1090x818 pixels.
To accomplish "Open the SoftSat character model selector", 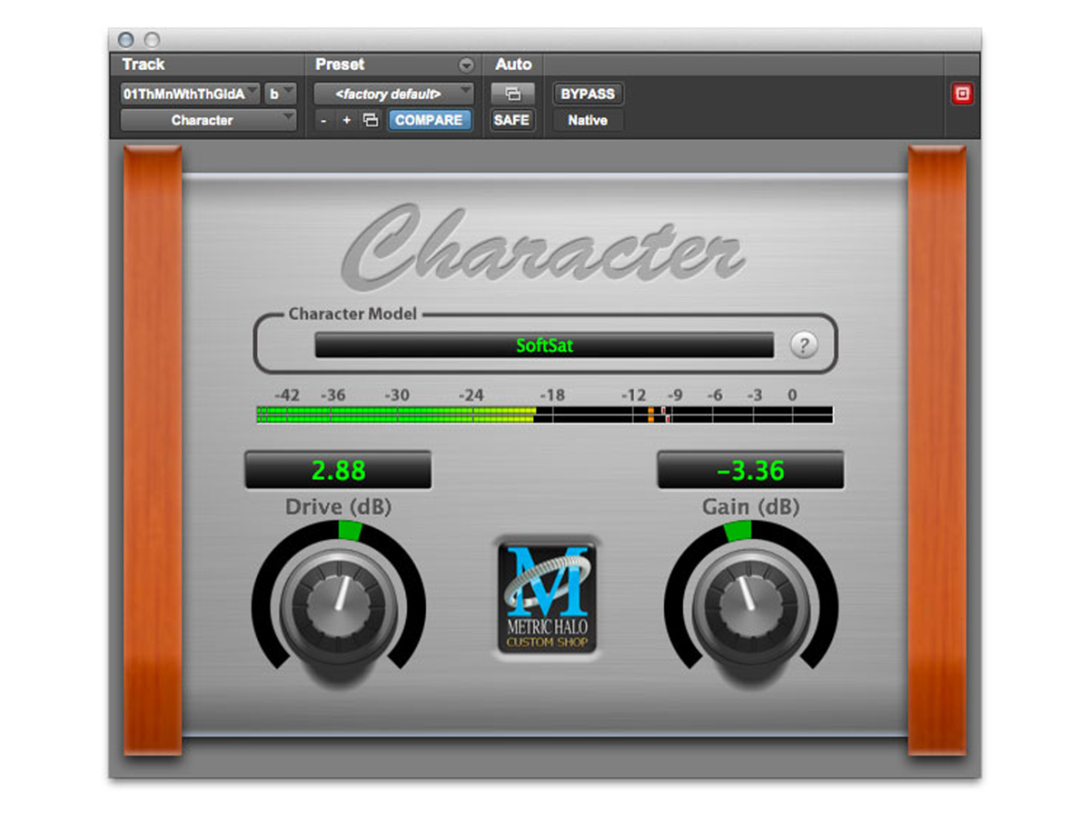I will point(544,345).
